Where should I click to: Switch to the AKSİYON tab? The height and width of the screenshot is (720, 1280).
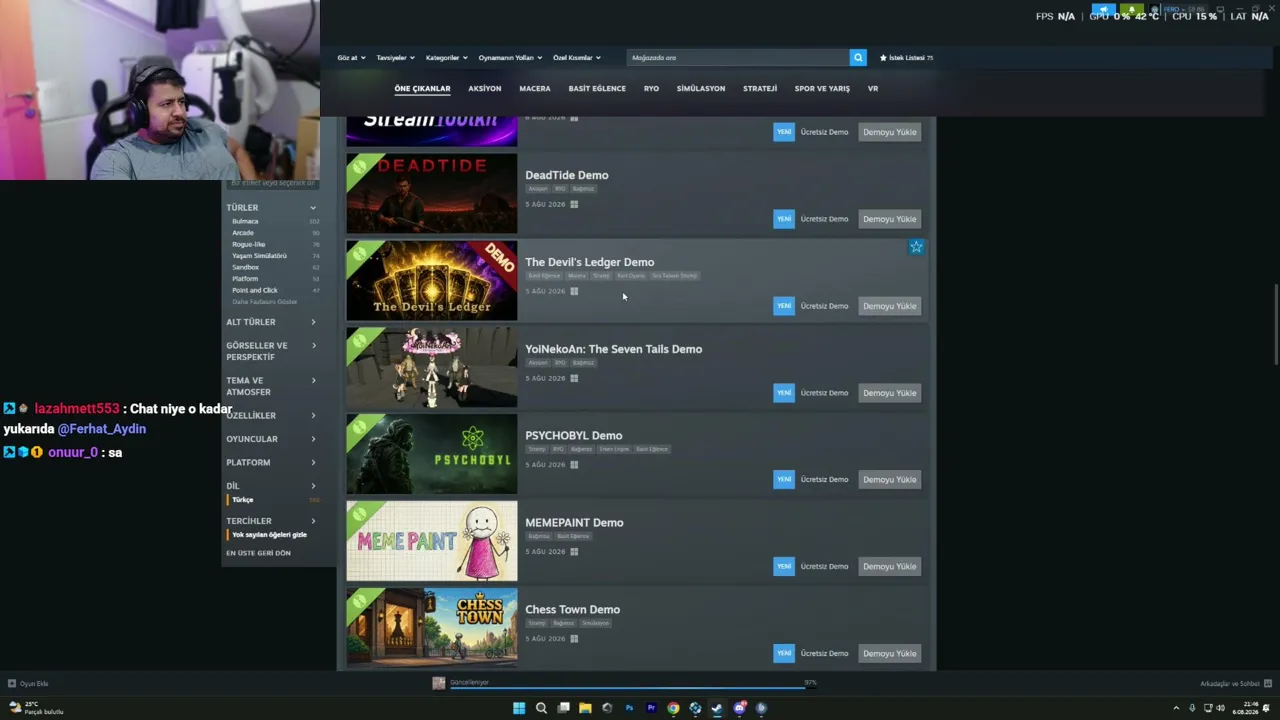point(485,89)
